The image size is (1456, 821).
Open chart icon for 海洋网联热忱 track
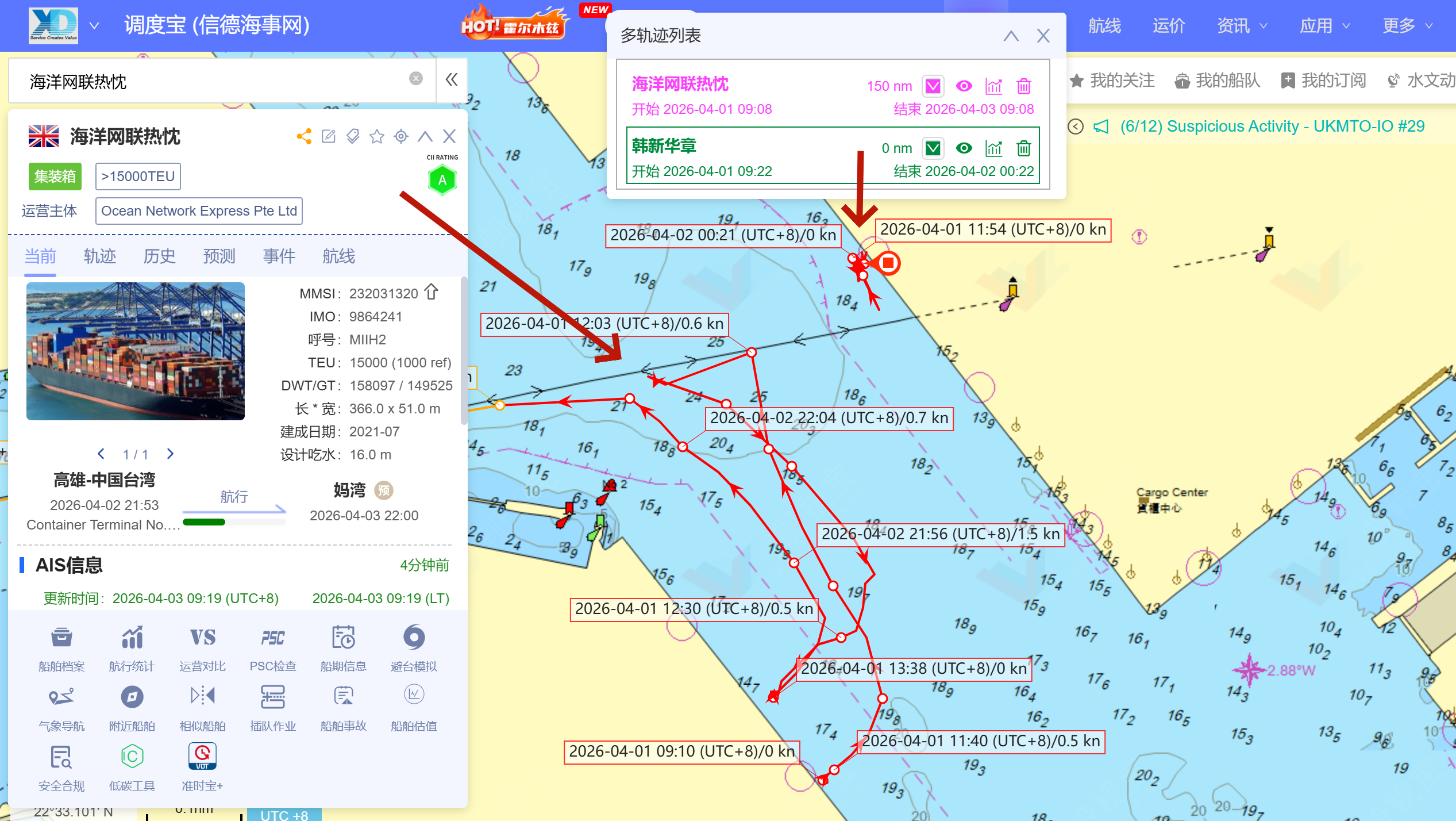coord(993,86)
